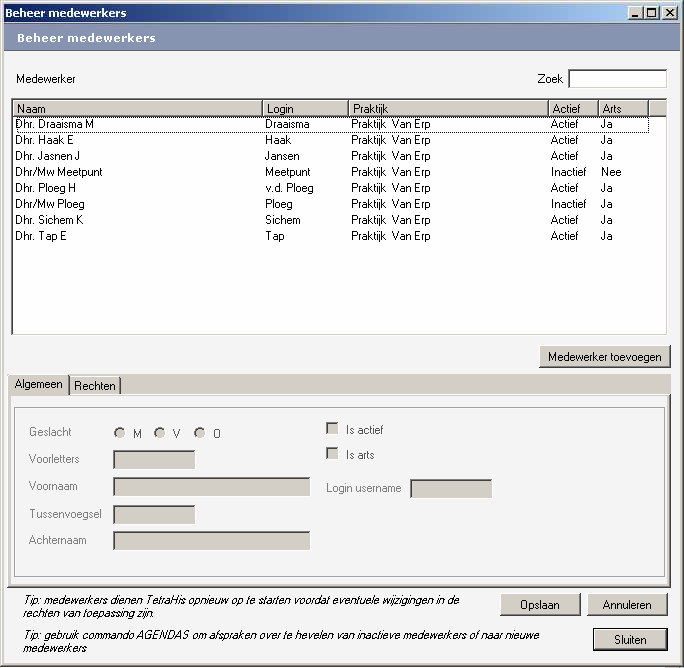Viewport: 684px width, 668px height.
Task: Sort list by the Naam column header
Action: click(137, 108)
